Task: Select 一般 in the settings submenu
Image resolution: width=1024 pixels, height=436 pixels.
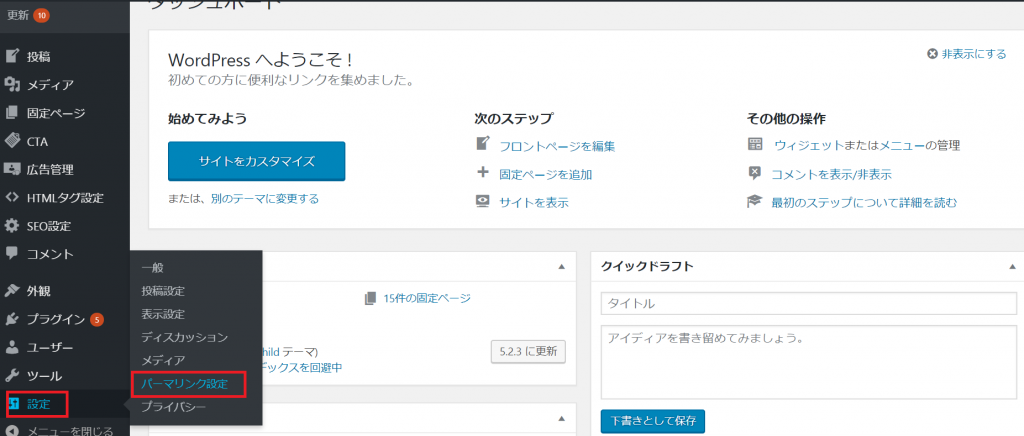Action: (152, 268)
